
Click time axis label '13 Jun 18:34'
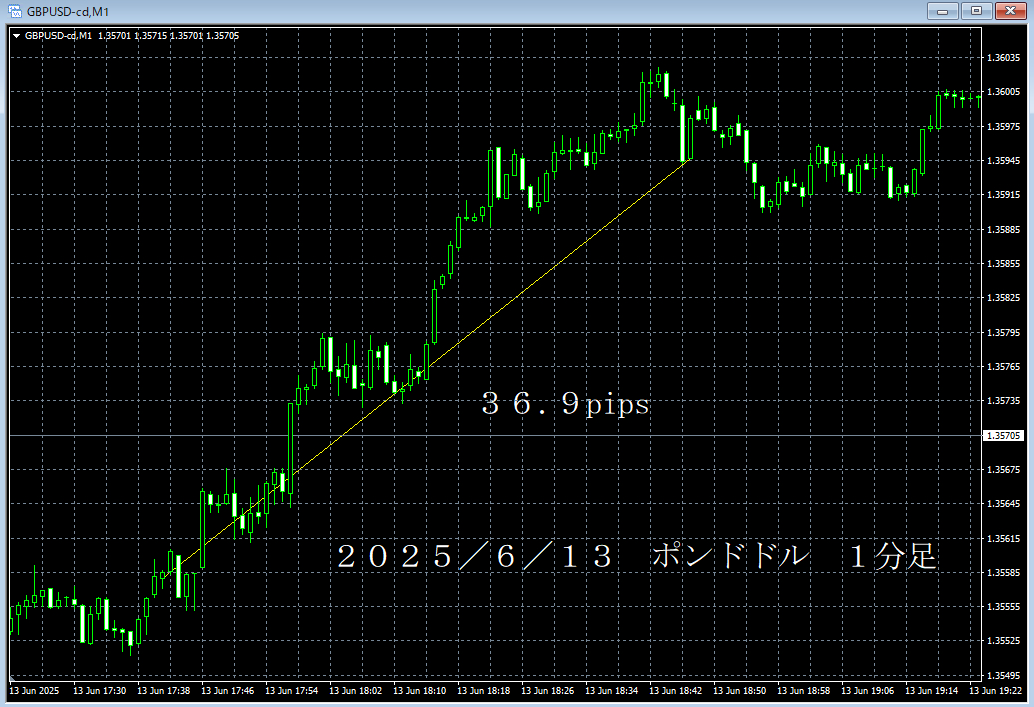(611, 691)
